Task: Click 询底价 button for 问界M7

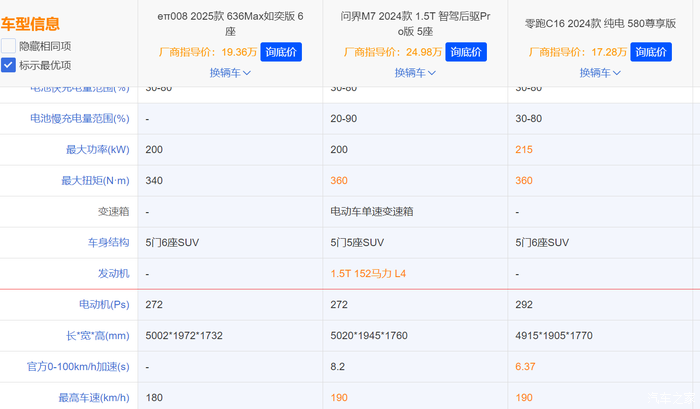Action: tap(466, 52)
